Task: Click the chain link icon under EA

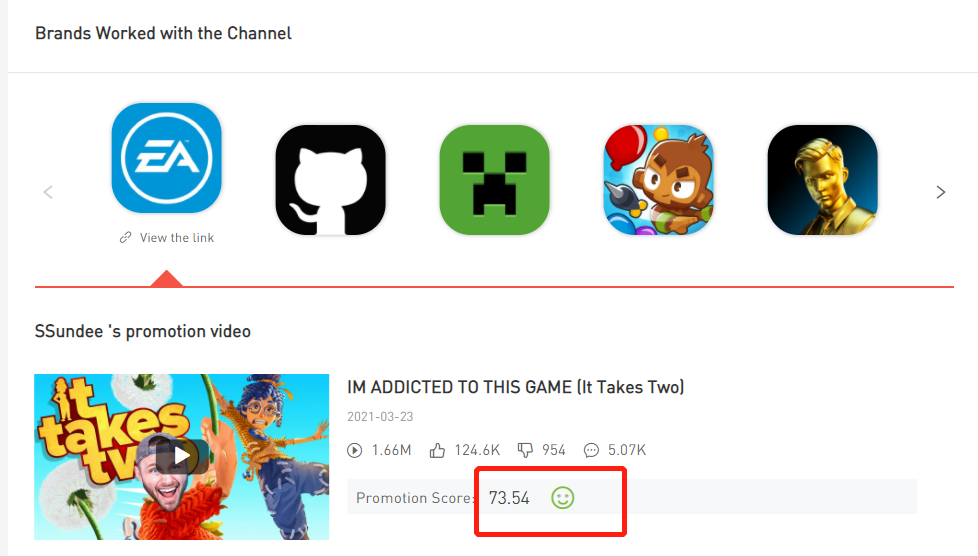Action: click(x=125, y=238)
